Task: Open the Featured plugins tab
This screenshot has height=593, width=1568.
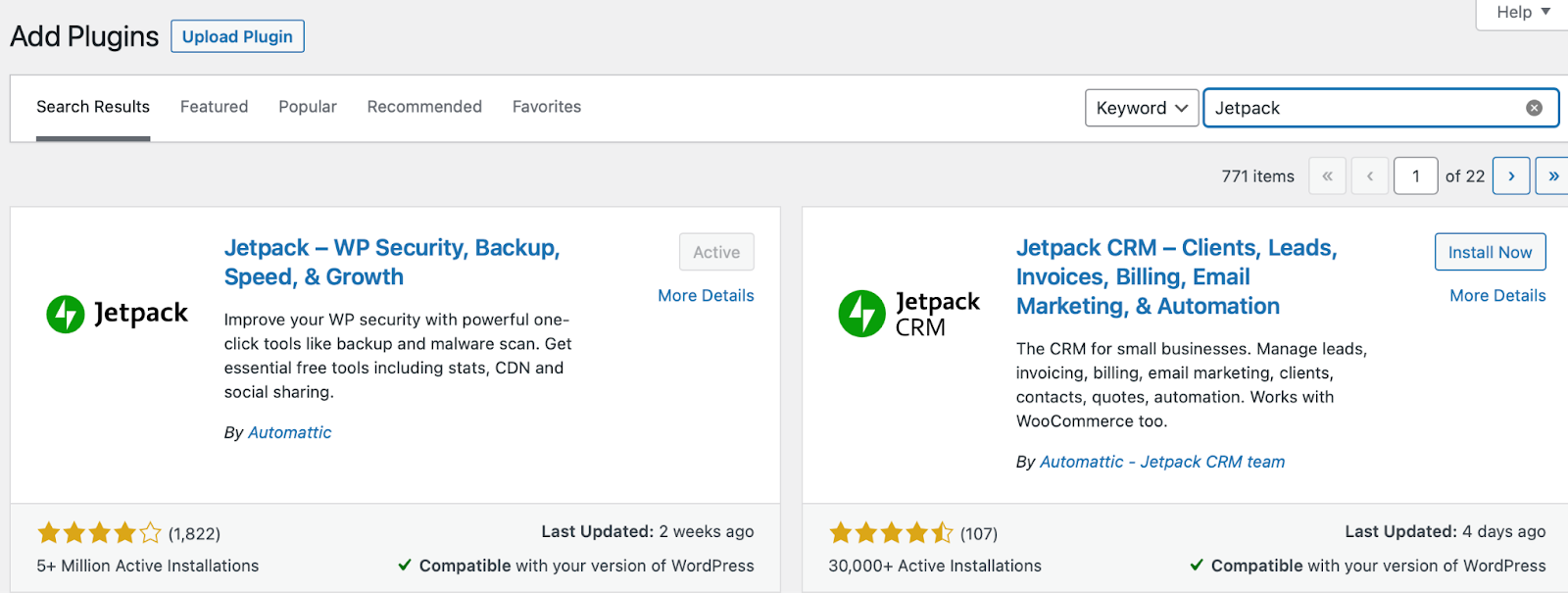Action: [214, 107]
